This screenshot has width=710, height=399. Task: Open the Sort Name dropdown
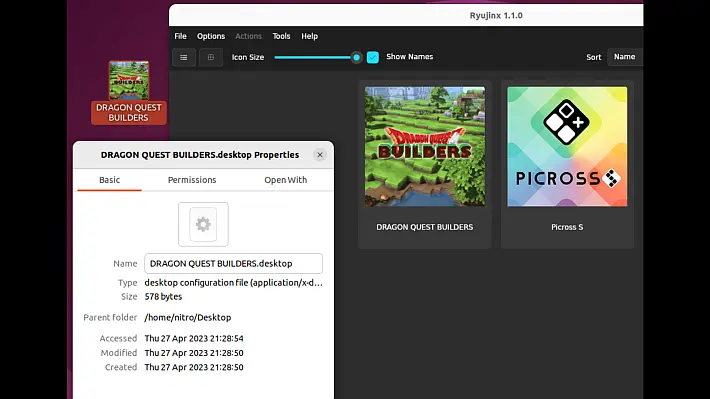[x=625, y=57]
